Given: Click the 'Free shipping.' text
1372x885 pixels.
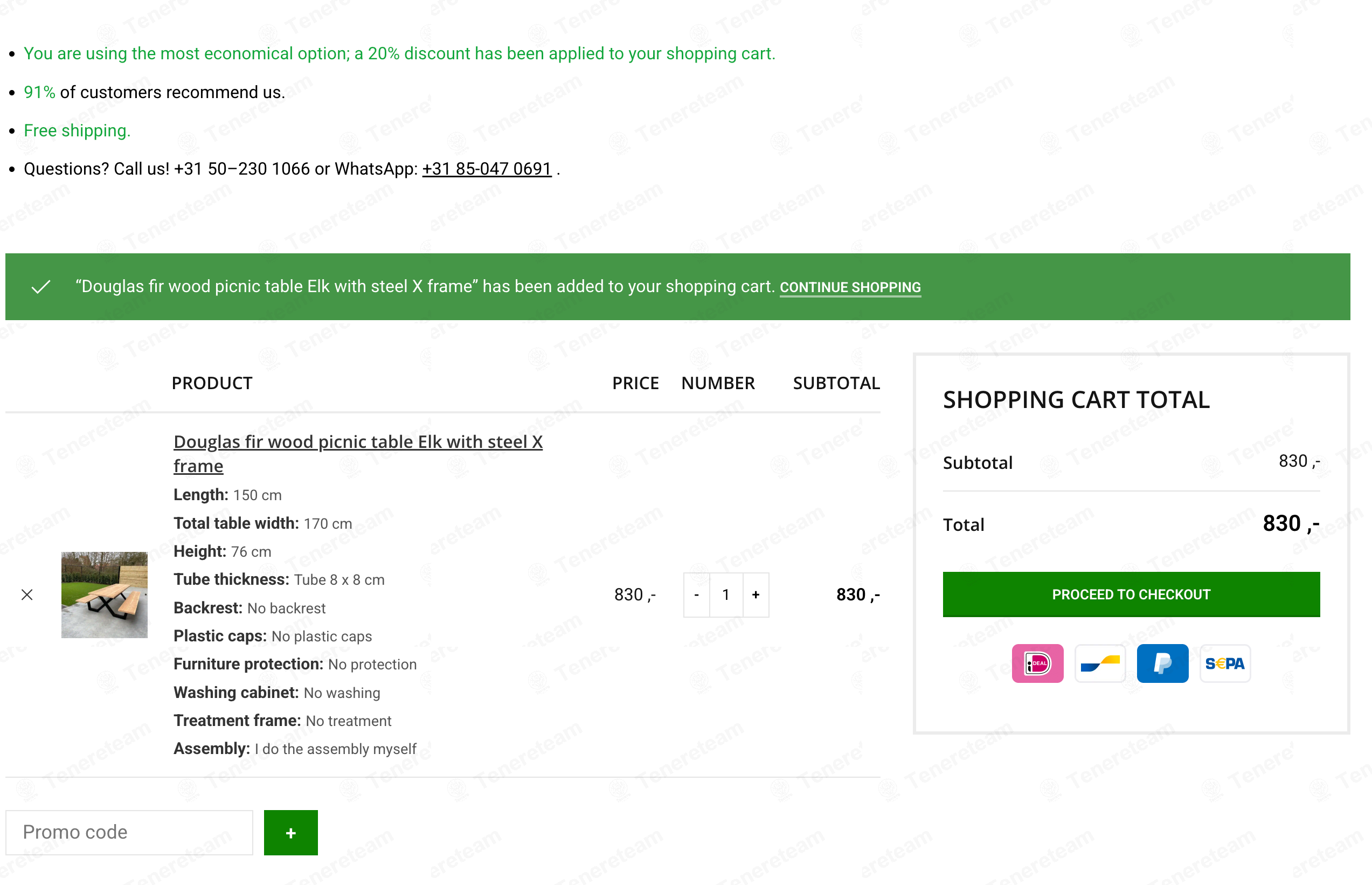Looking at the screenshot, I should 77,130.
